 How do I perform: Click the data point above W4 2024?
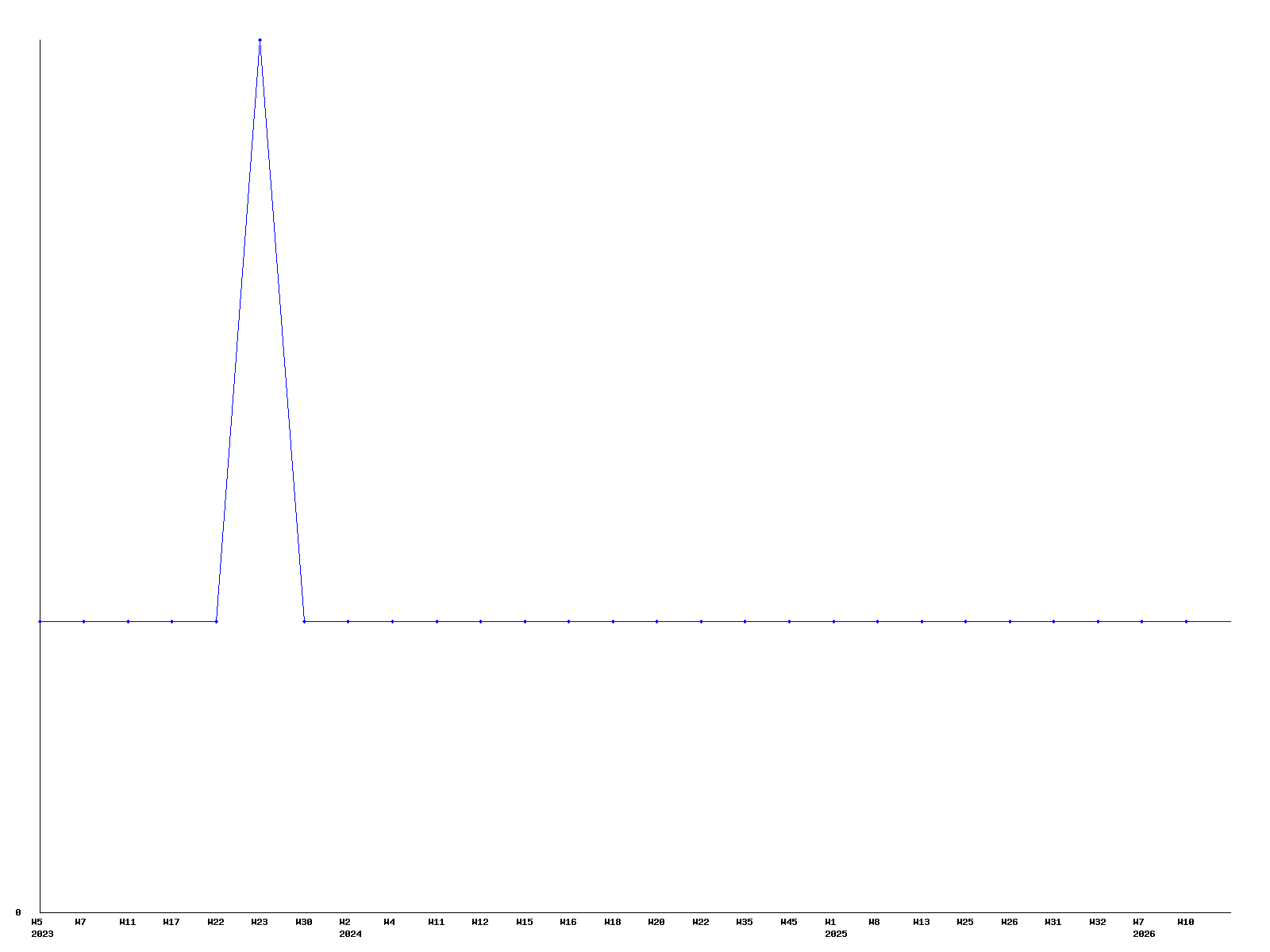392,621
